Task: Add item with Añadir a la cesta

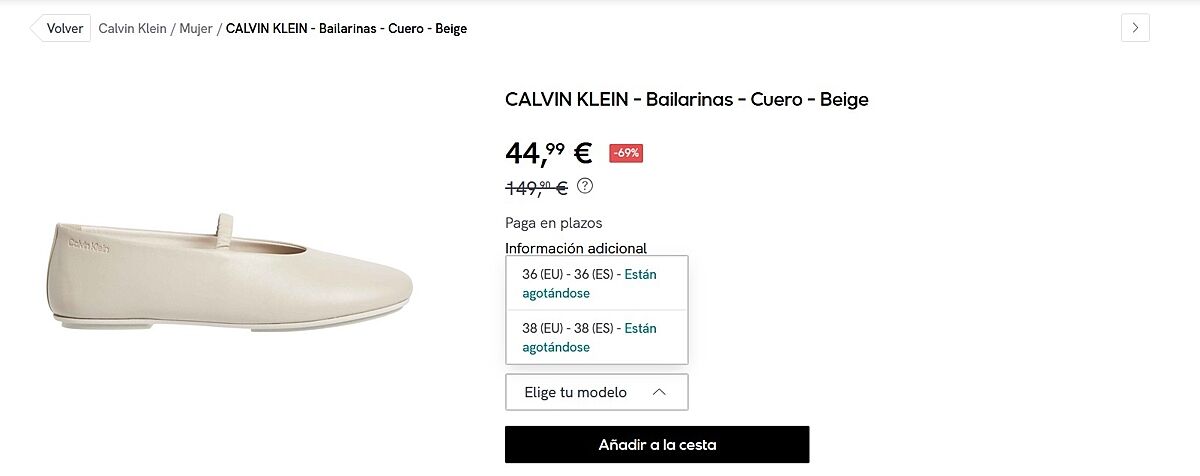Action: (x=657, y=444)
